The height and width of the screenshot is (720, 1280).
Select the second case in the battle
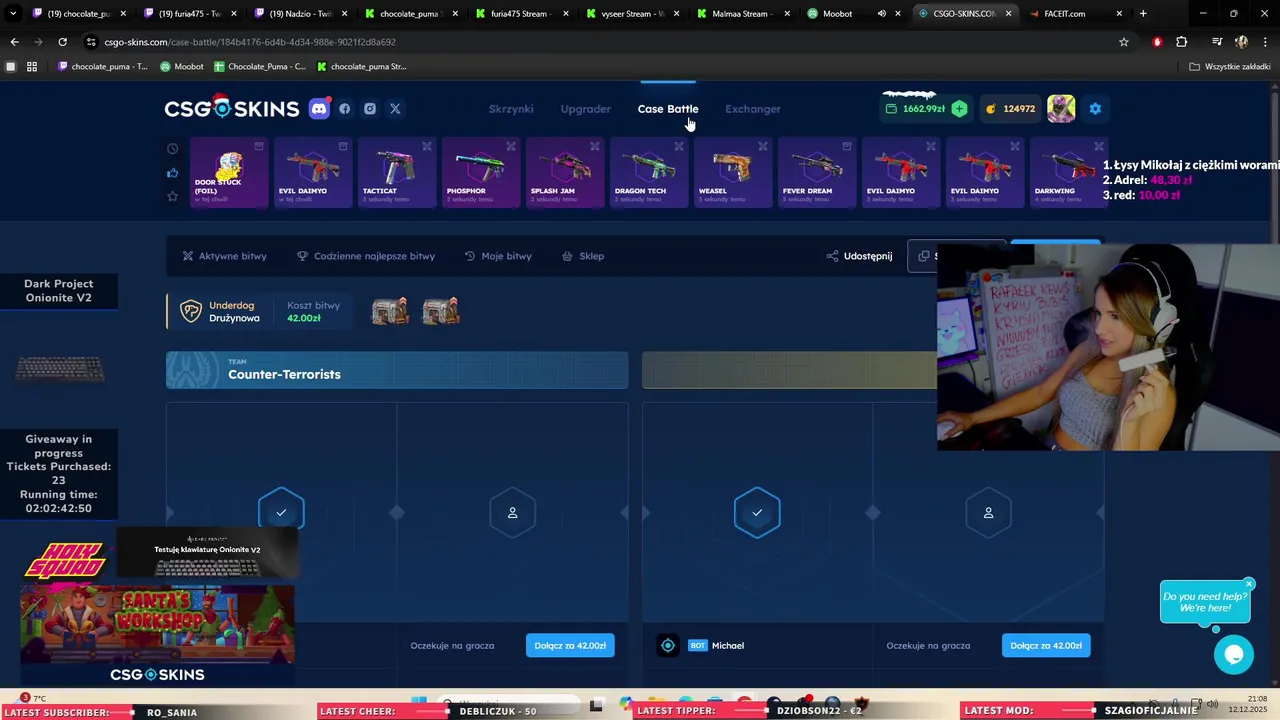click(441, 311)
